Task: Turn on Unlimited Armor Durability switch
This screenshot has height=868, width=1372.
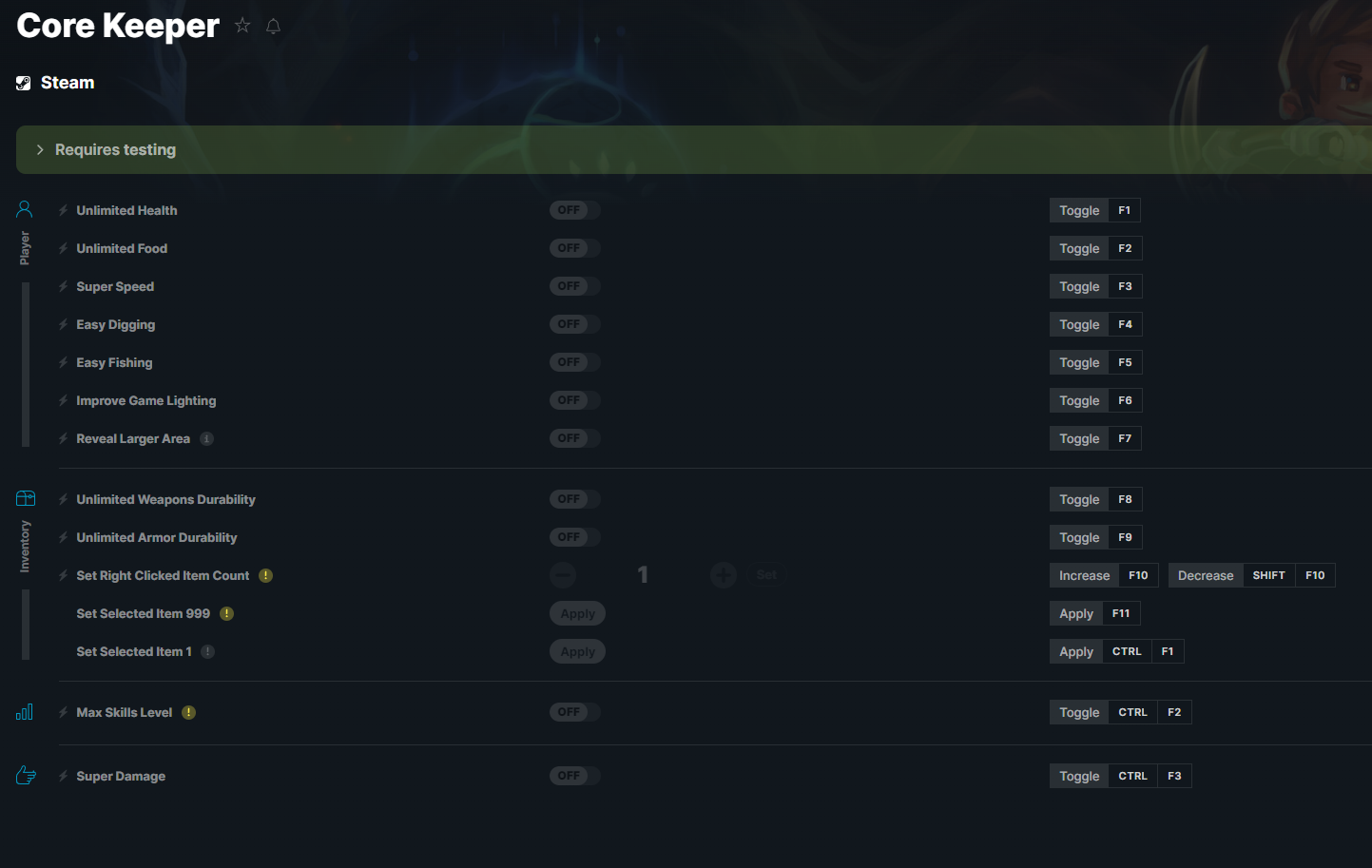Action: click(574, 537)
